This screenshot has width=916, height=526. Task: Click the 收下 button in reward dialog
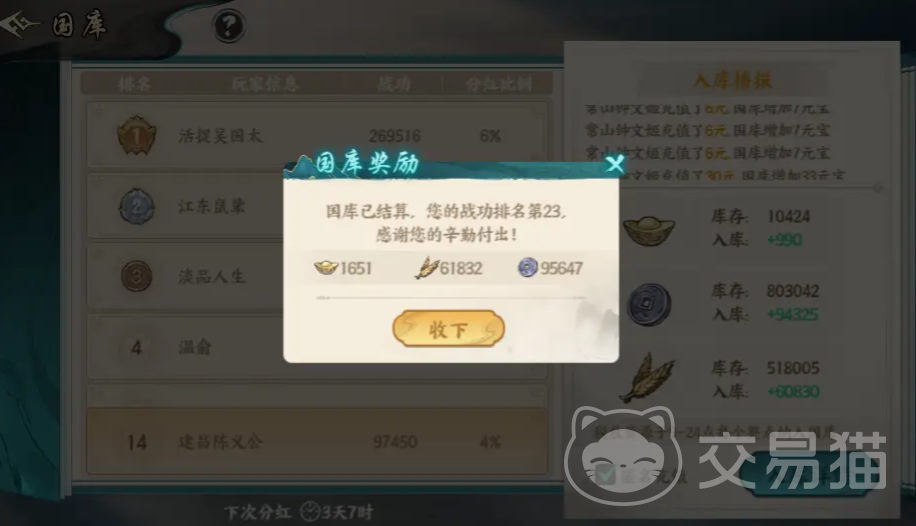(448, 328)
